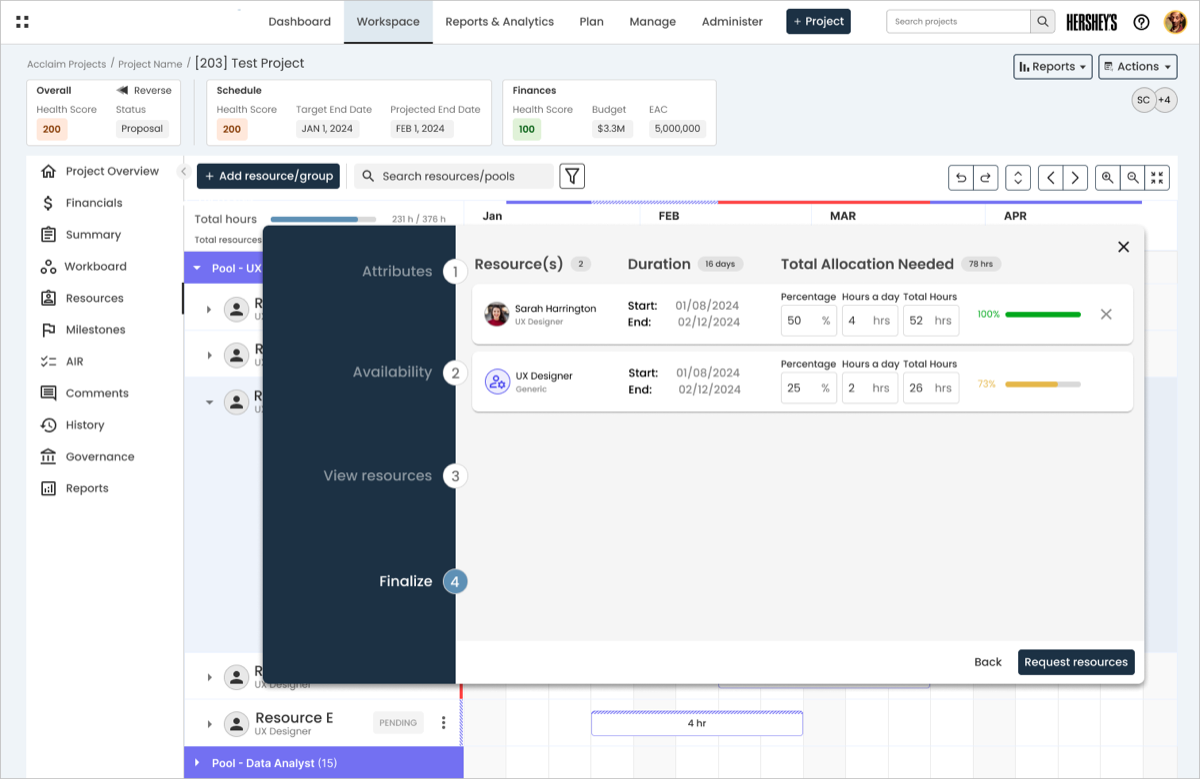
Task: Zoom in on the timeline
Action: pyautogui.click(x=1108, y=177)
